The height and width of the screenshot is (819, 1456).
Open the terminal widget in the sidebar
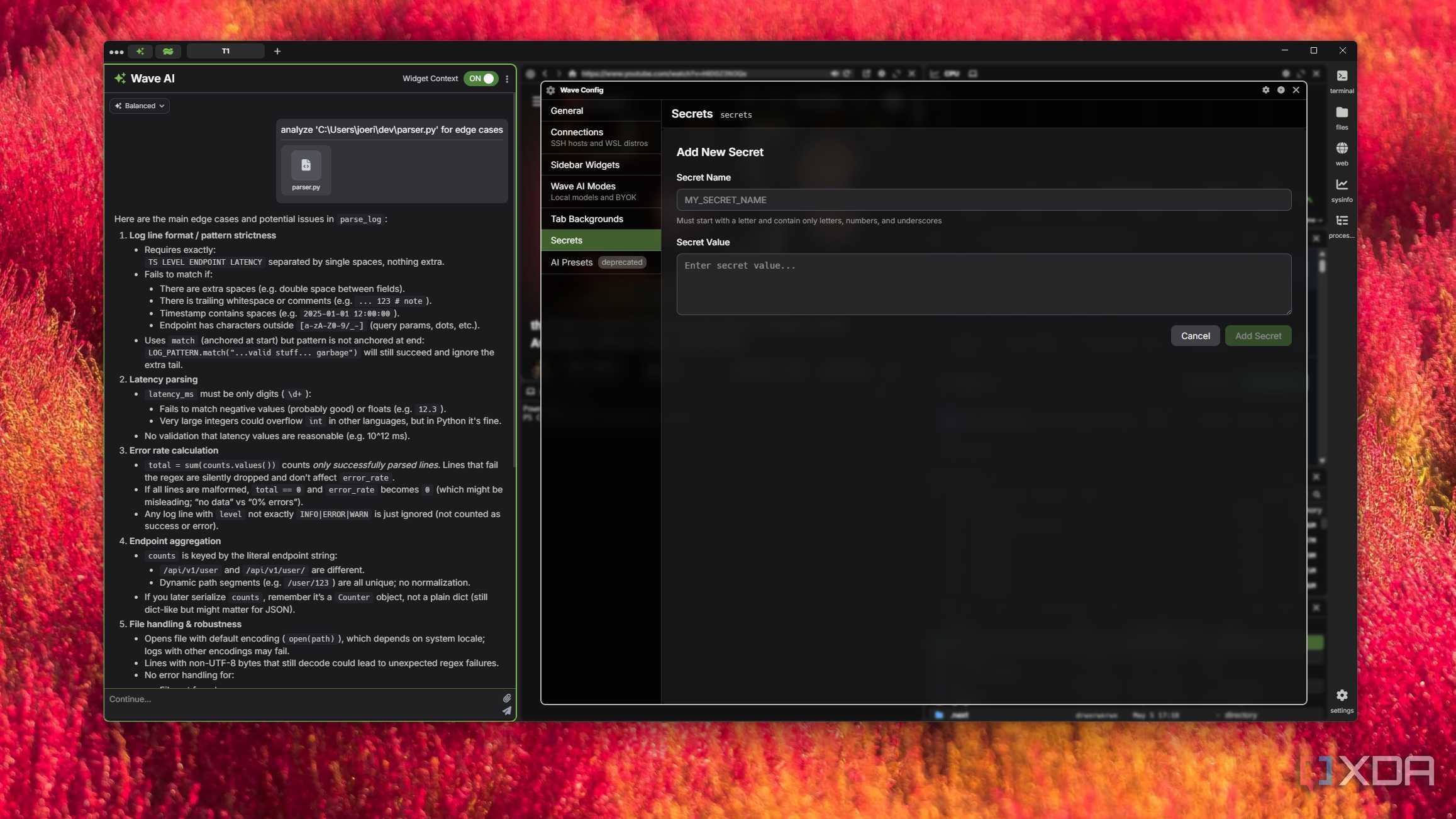click(x=1342, y=81)
